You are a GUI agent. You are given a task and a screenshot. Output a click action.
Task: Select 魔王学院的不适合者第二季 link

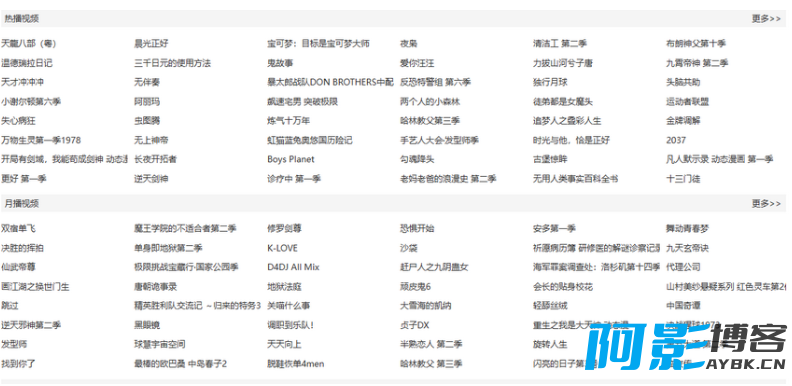click(185, 228)
